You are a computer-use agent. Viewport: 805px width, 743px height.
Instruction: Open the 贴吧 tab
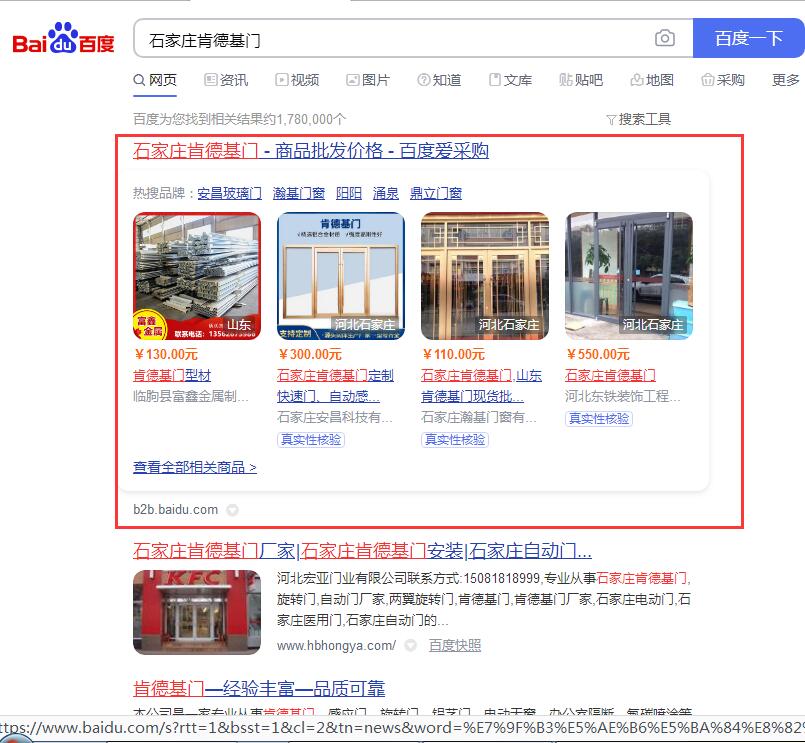[581, 80]
